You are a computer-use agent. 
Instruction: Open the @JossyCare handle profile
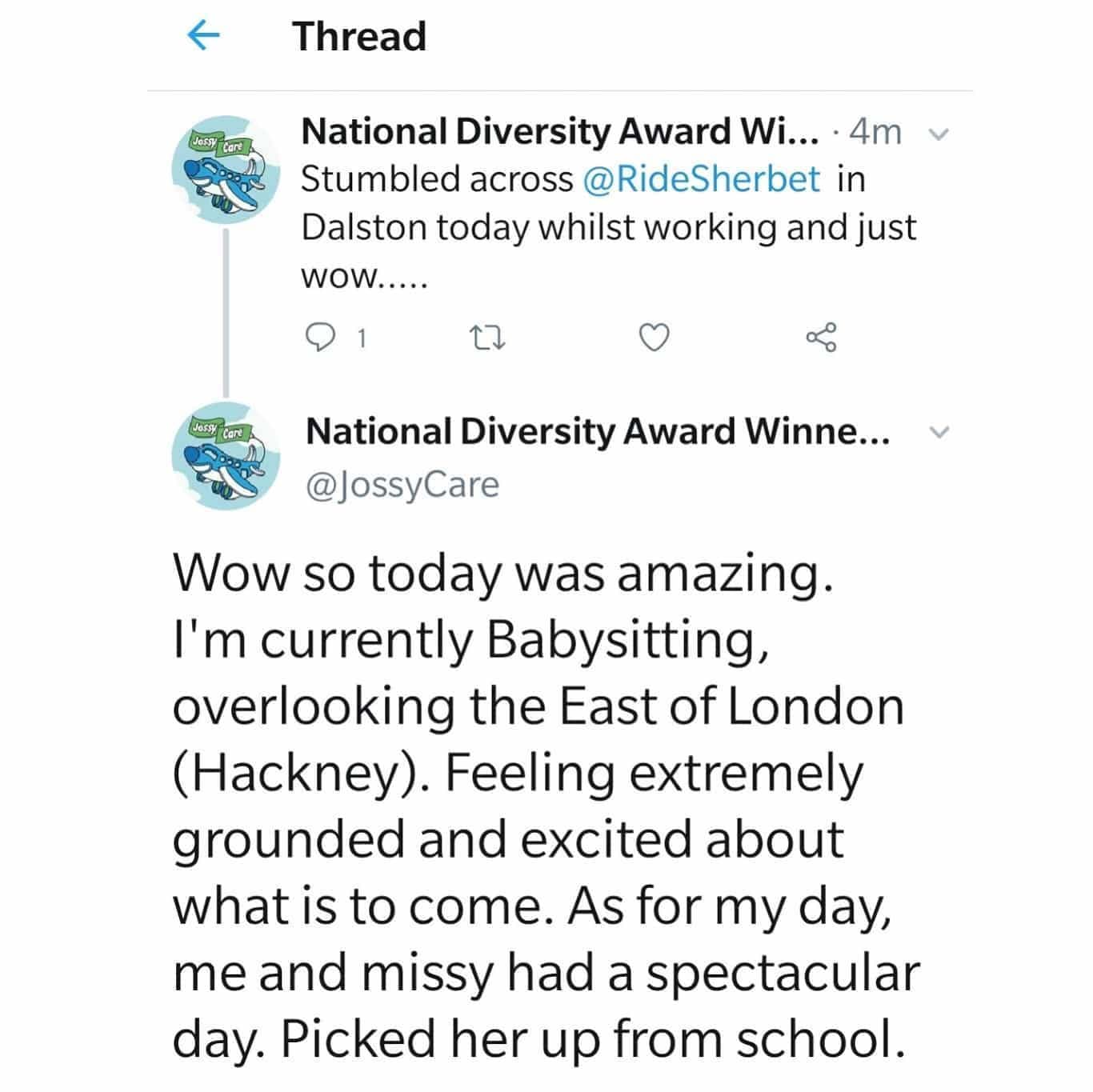tap(402, 485)
